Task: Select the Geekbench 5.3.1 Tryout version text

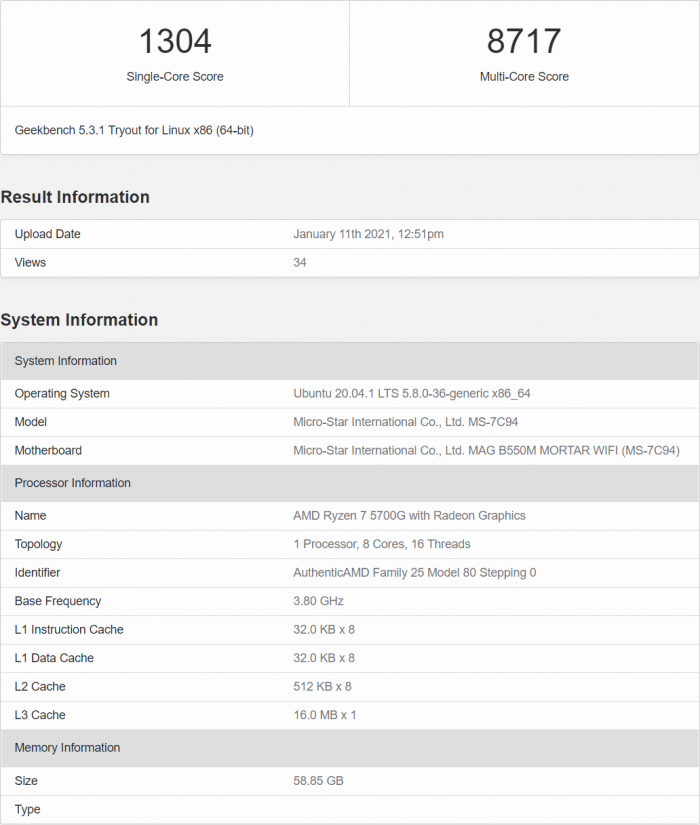Action: coord(134,130)
